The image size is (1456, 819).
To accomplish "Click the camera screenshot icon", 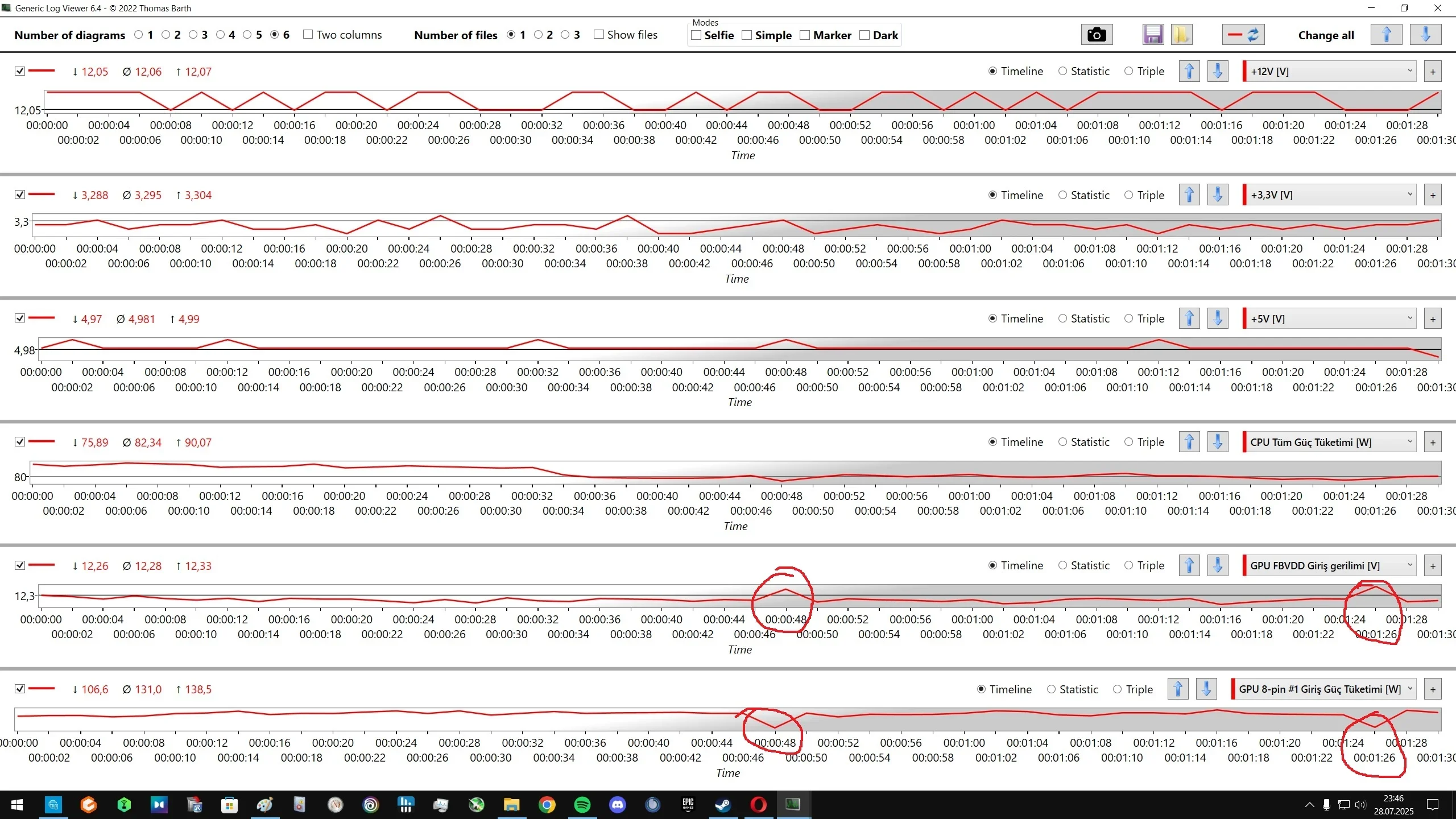I will click(x=1096, y=35).
